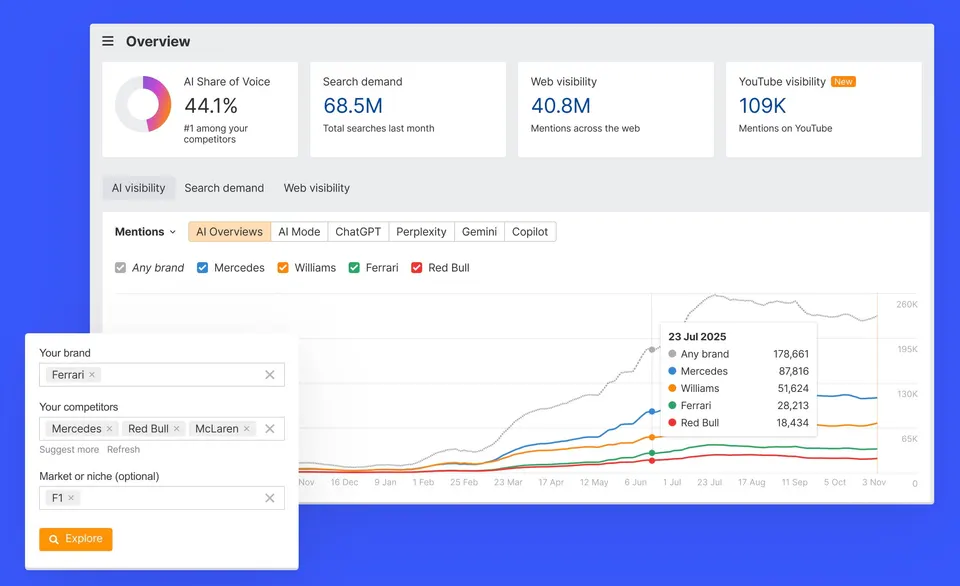Click the orange Explore button
Screen dimensions: 960x586
point(76,539)
